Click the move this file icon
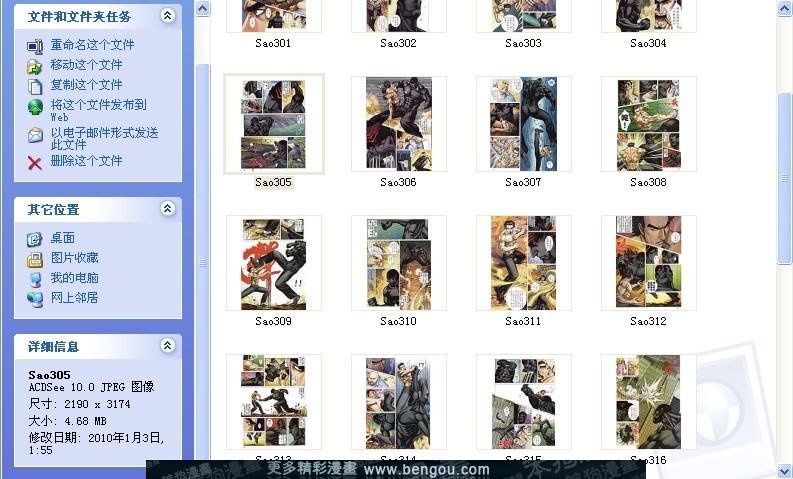 pyautogui.click(x=34, y=66)
